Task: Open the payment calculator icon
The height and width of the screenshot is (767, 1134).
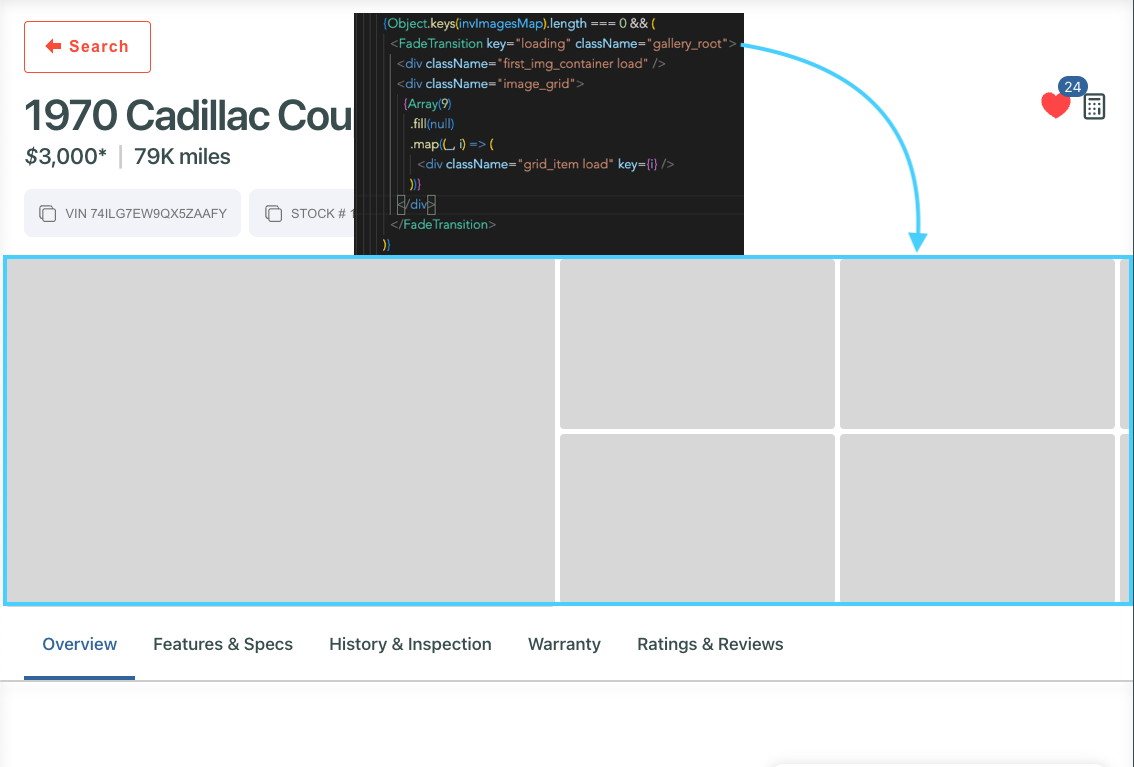Action: point(1094,105)
